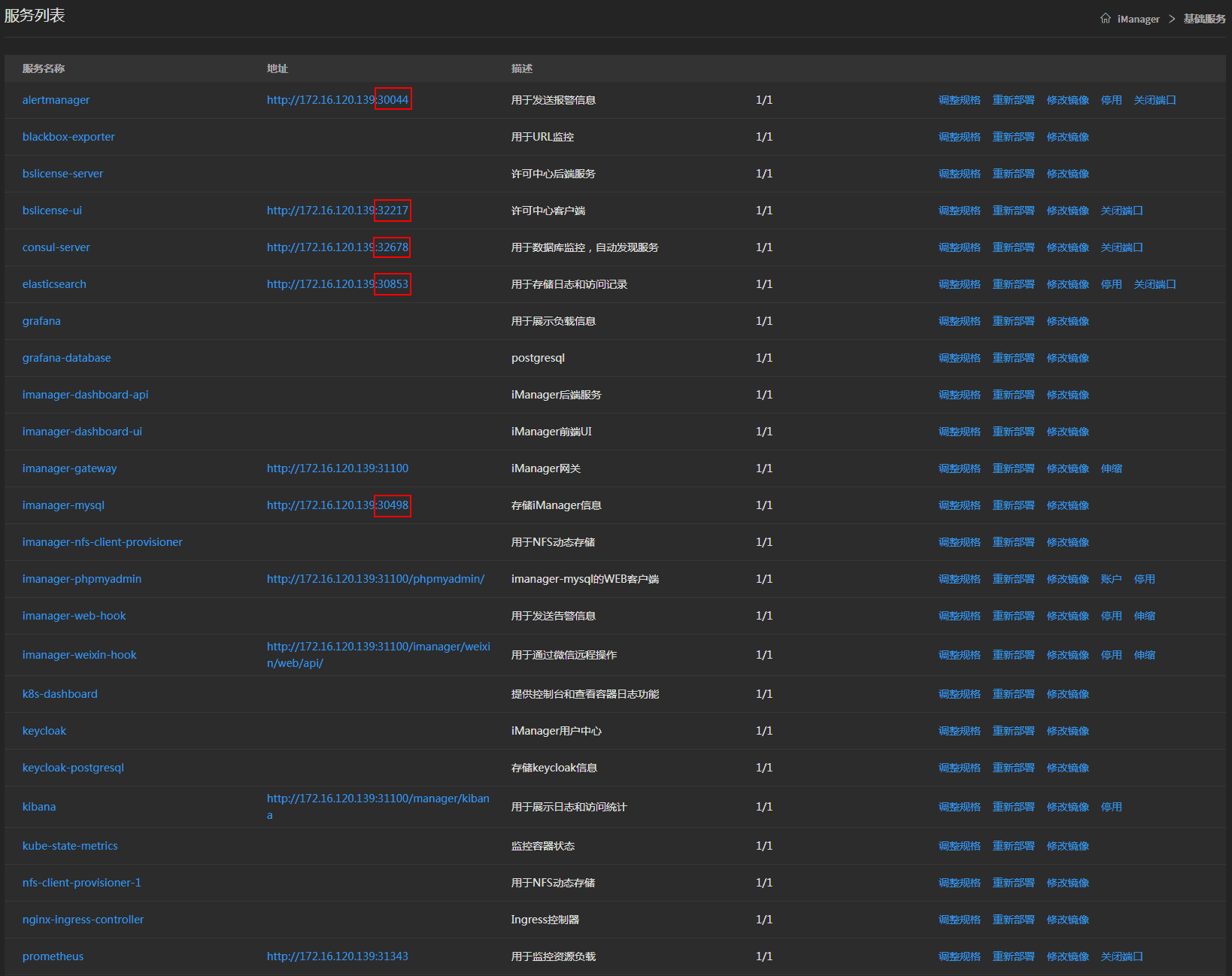Open the keycloak service name link
This screenshot has height=976, width=1232.
(x=44, y=731)
